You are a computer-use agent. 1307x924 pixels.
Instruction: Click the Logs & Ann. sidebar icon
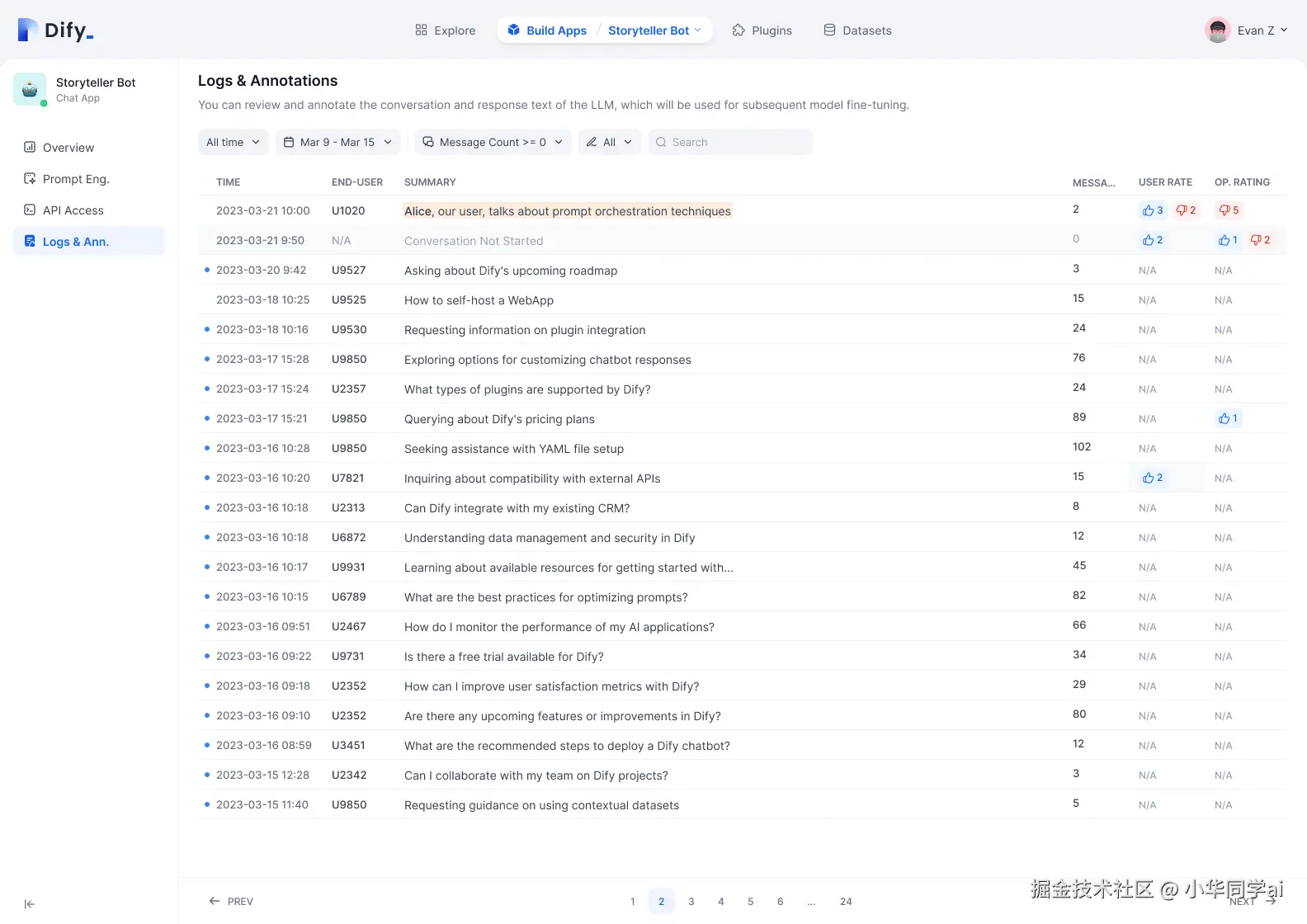coord(30,241)
